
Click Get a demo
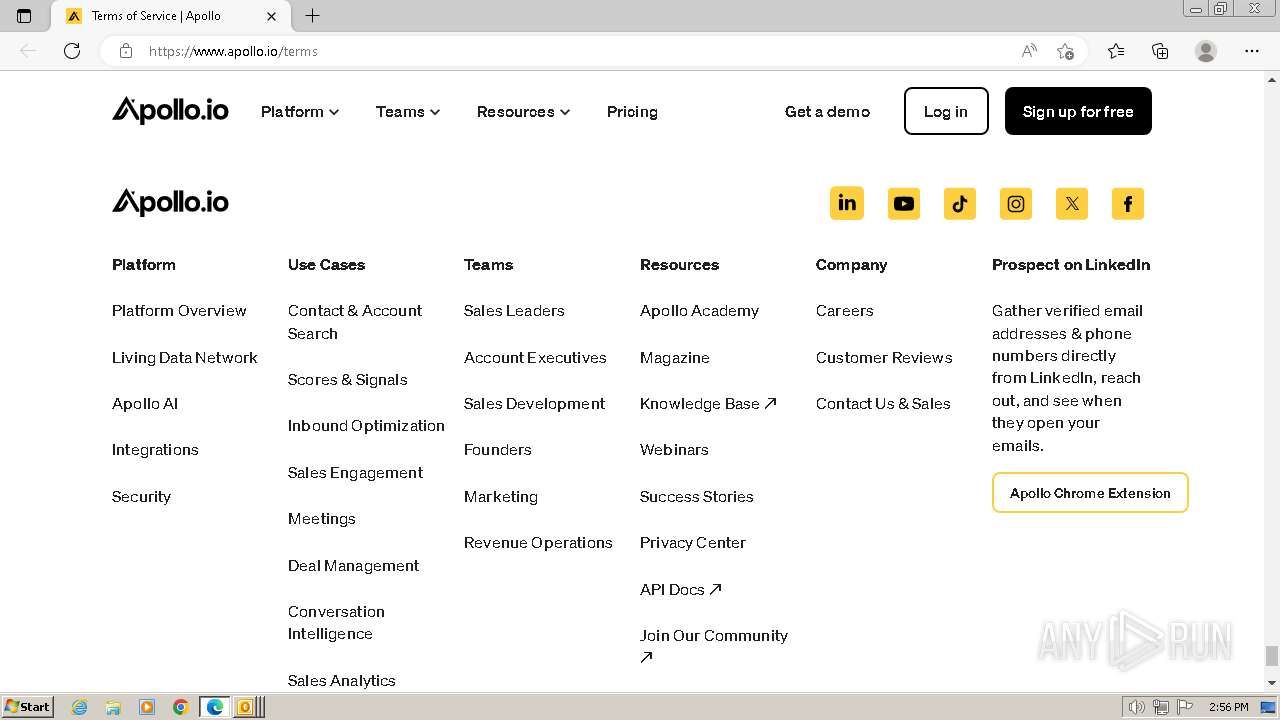pyautogui.click(x=827, y=112)
